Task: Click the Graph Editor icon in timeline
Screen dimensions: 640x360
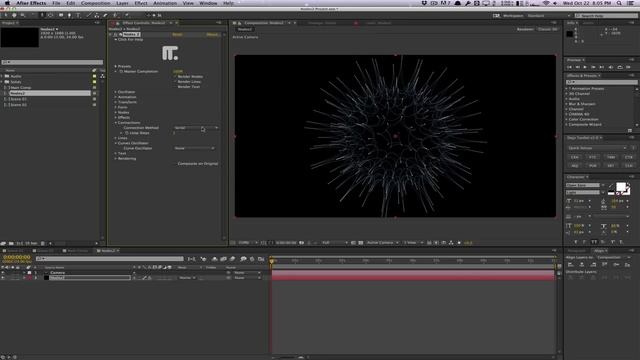Action: coord(261,259)
